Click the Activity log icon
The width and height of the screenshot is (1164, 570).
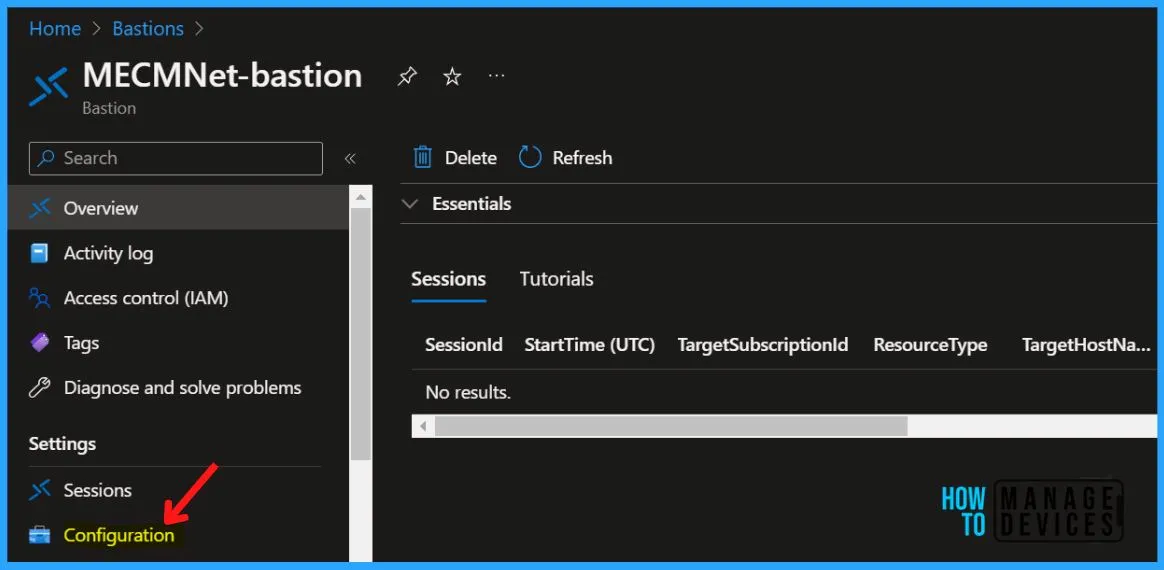point(39,253)
